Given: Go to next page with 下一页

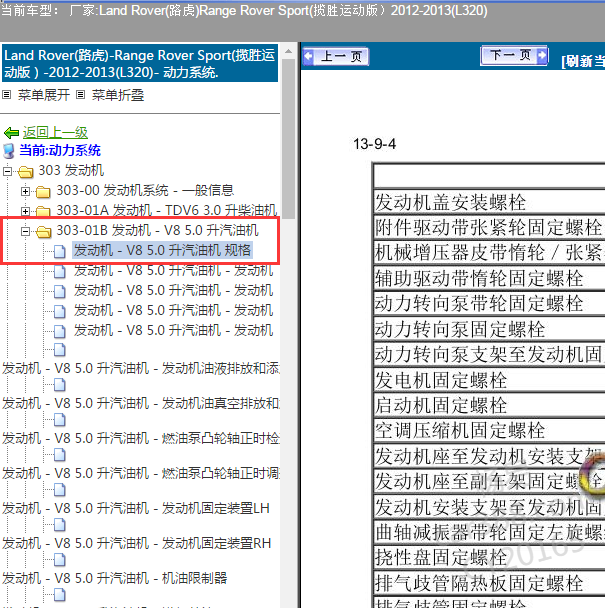Looking at the screenshot, I should pyautogui.click(x=514, y=55).
